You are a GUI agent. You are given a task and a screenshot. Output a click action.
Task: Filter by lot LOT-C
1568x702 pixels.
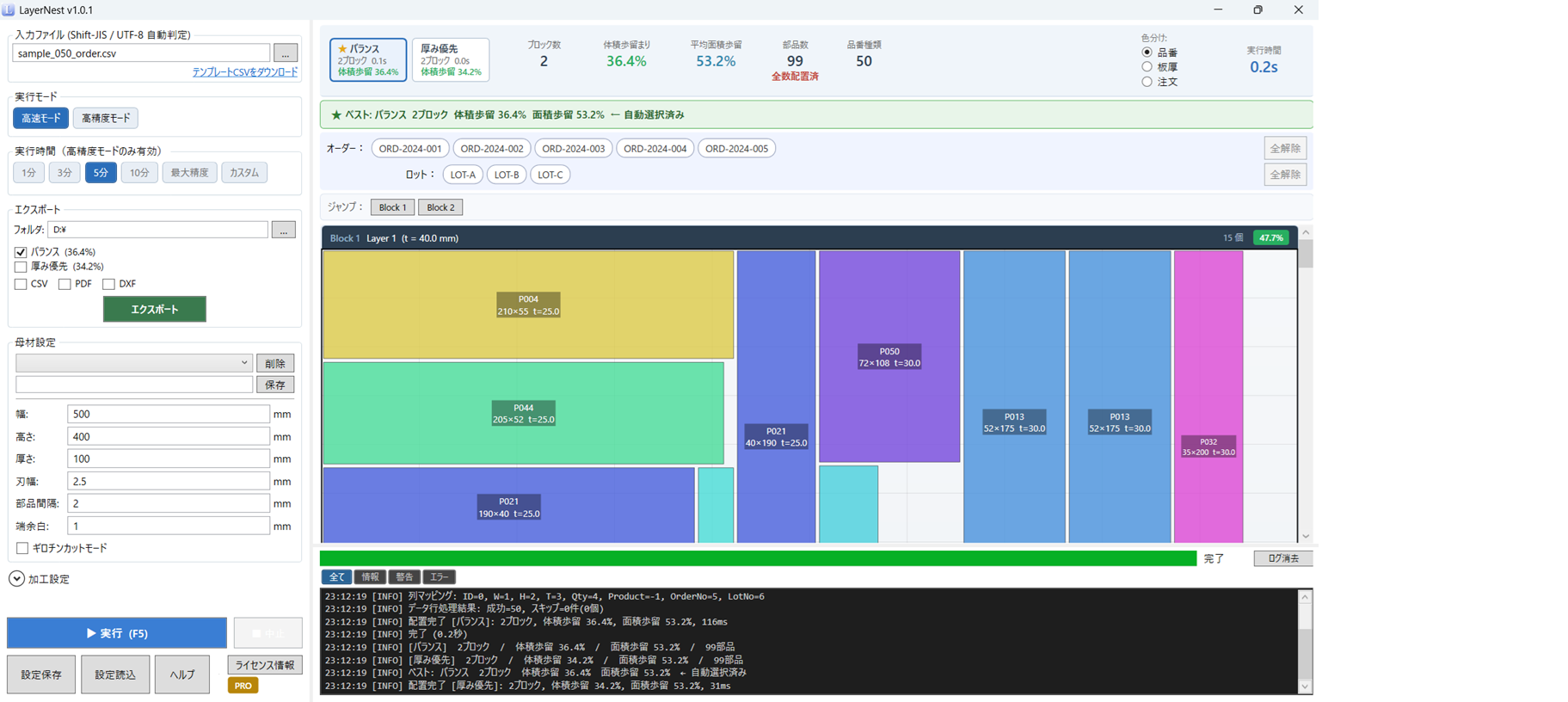[550, 175]
